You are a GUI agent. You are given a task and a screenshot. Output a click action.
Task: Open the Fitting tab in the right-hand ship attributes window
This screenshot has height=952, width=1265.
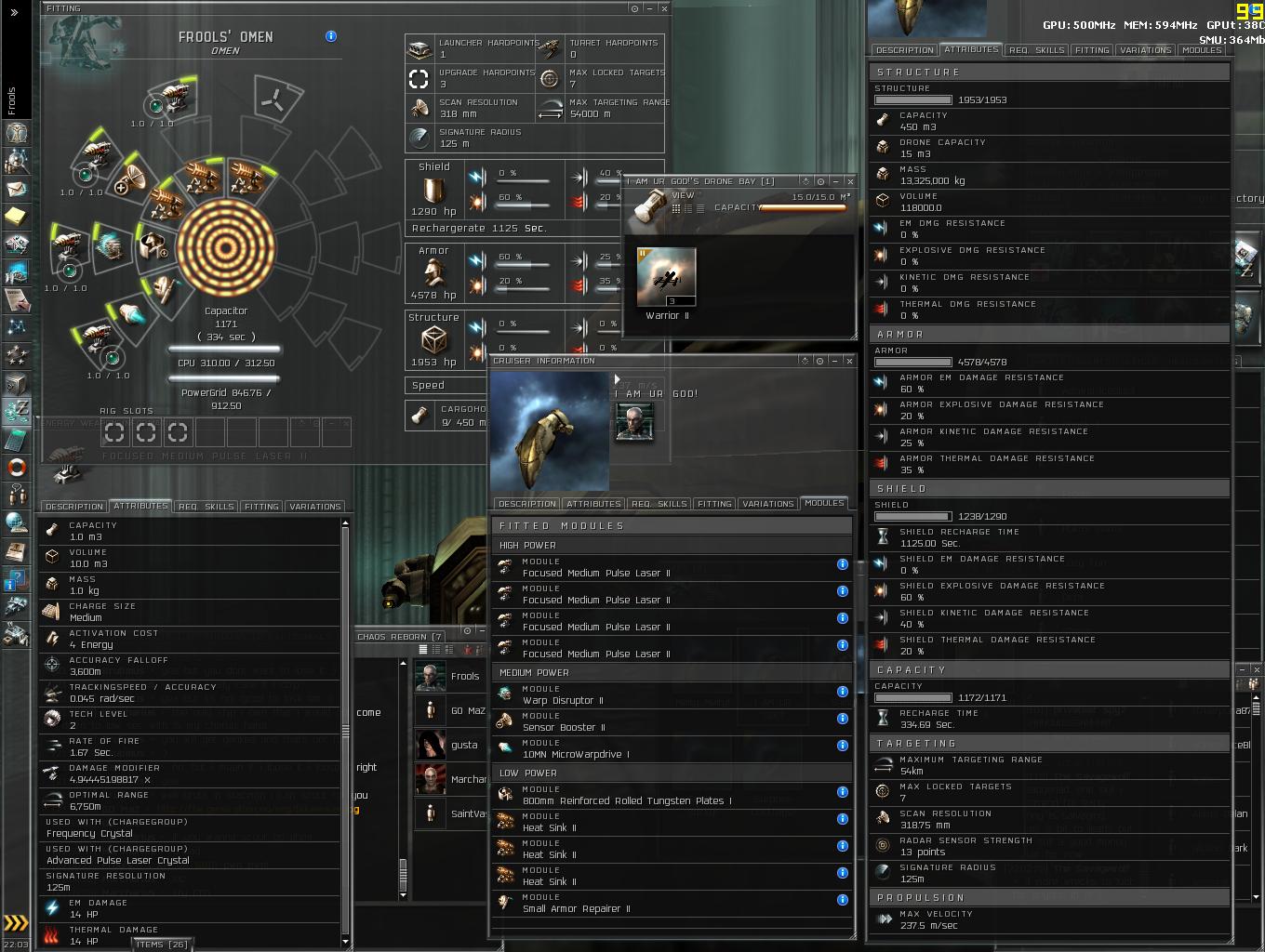click(1092, 50)
